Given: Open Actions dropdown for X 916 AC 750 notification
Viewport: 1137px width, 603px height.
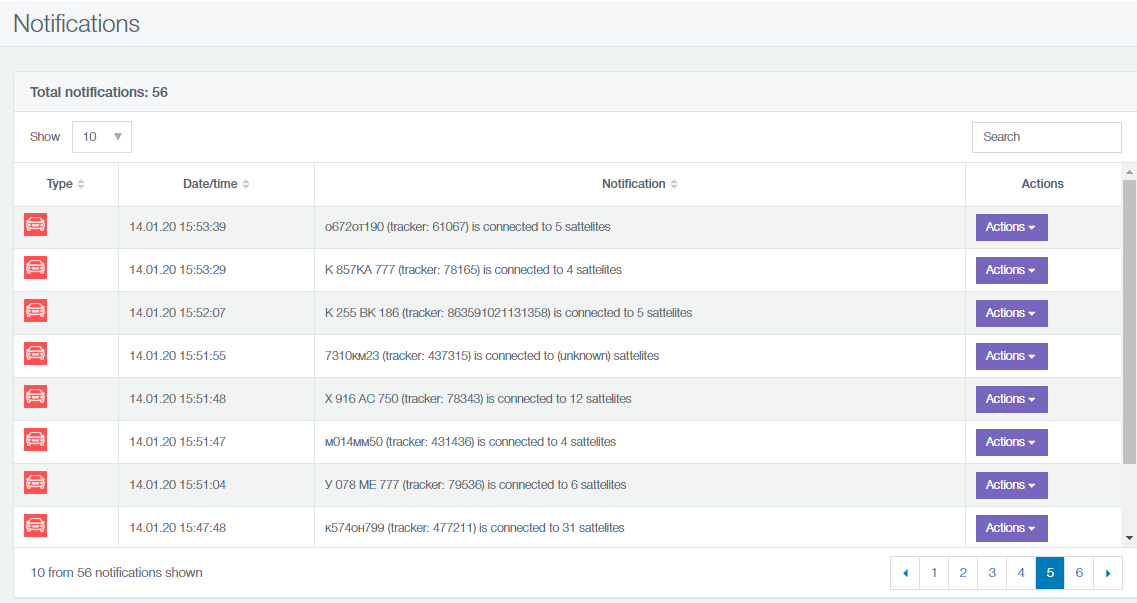Looking at the screenshot, I should (1012, 399).
